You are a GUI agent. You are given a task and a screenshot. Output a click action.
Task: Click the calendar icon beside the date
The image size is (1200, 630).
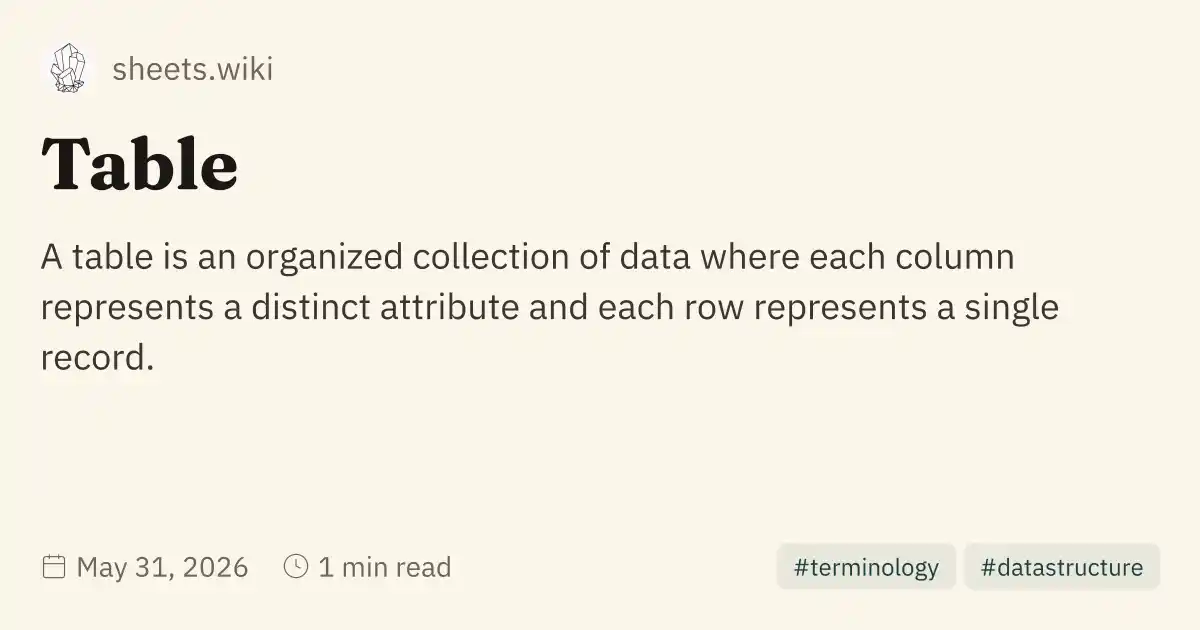(54, 567)
